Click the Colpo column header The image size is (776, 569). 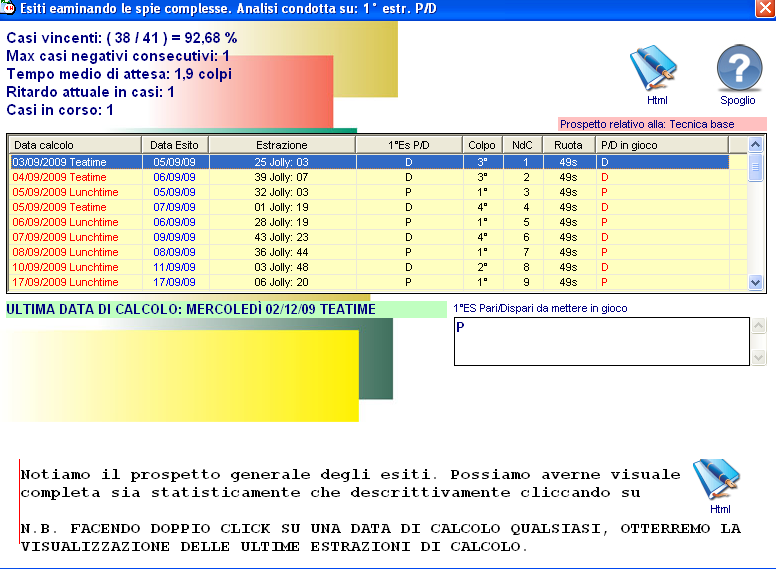point(483,145)
